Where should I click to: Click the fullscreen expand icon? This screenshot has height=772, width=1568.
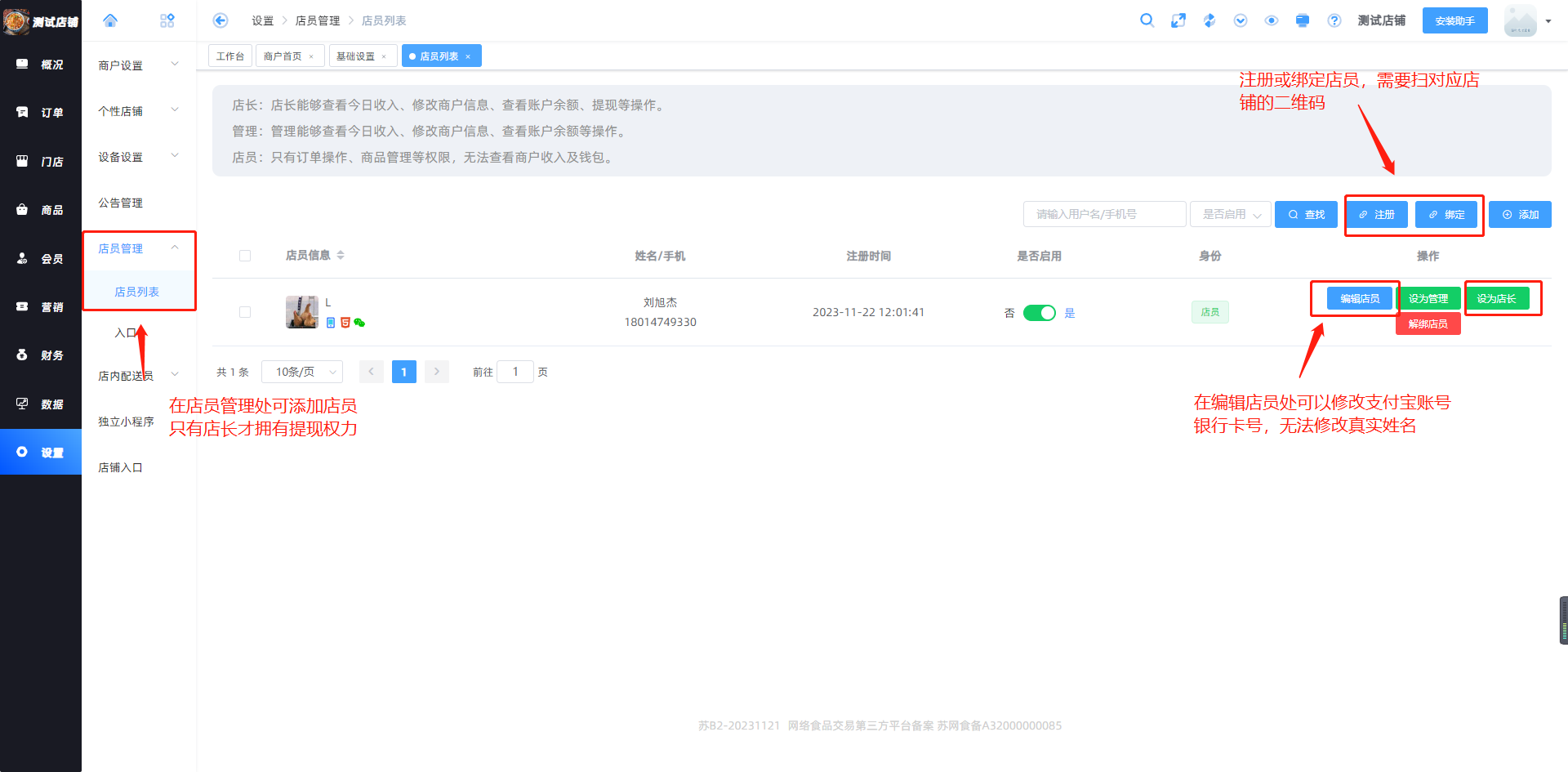(x=1178, y=20)
